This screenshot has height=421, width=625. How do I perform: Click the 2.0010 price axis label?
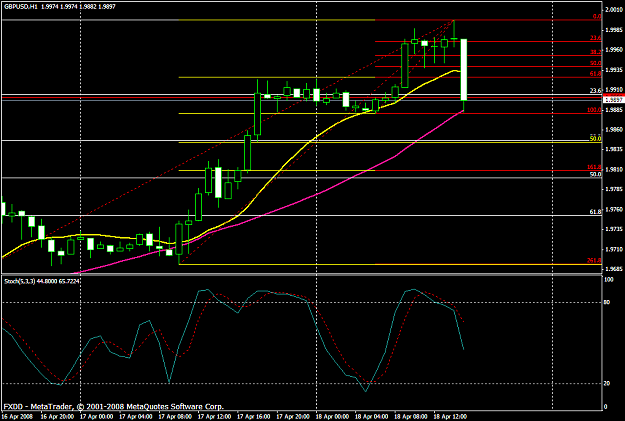[614, 10]
